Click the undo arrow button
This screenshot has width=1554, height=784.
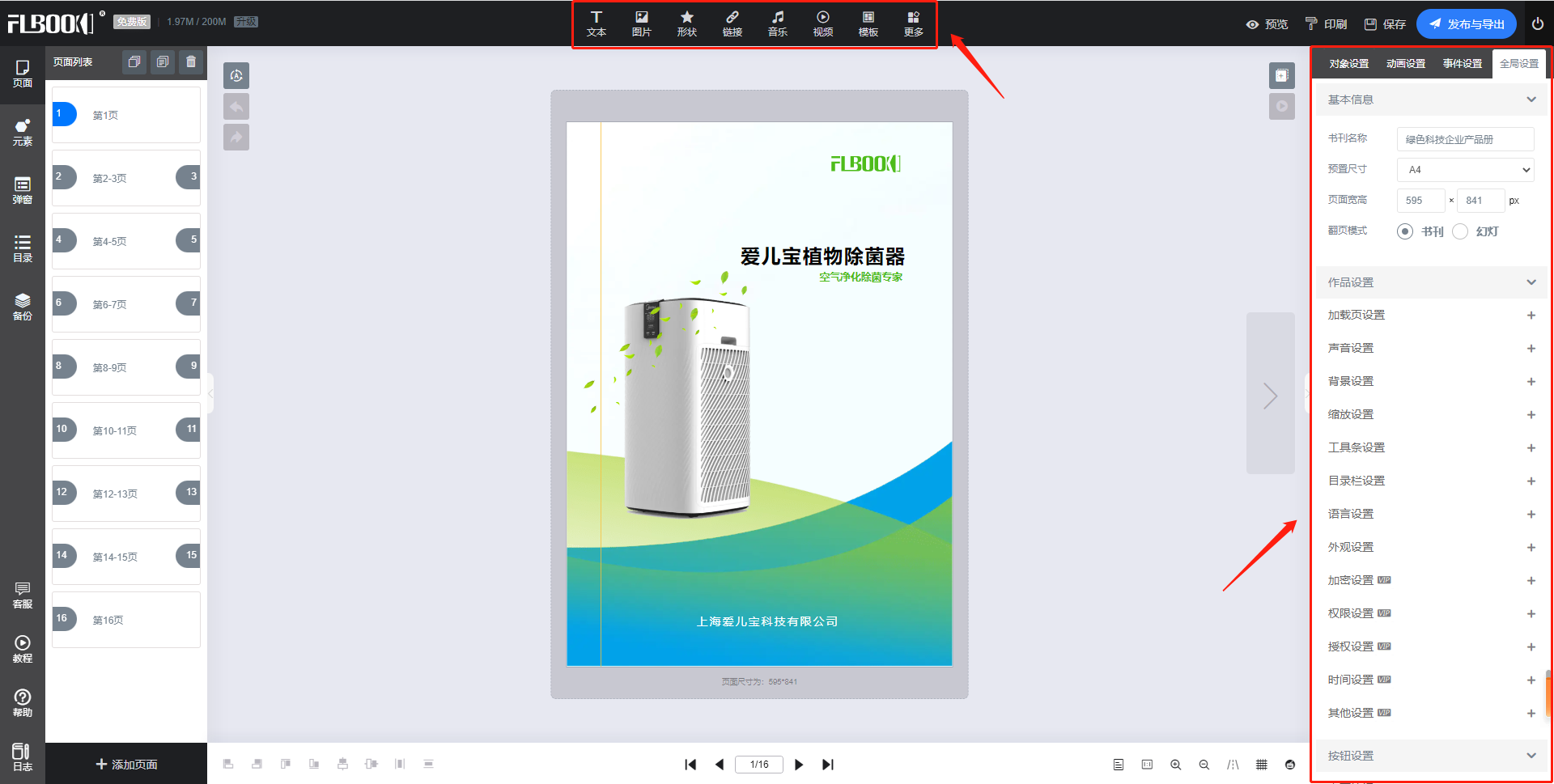tap(236, 107)
